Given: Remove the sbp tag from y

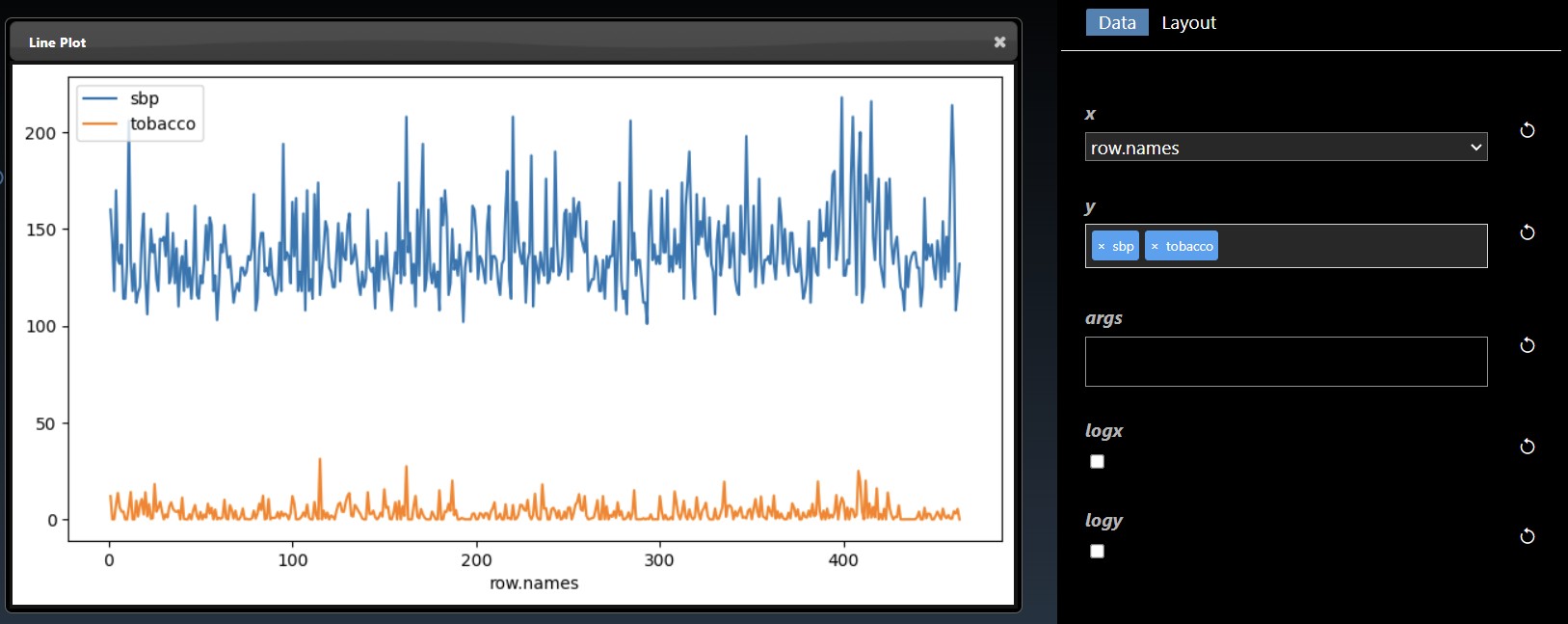Looking at the screenshot, I should 1102,247.
